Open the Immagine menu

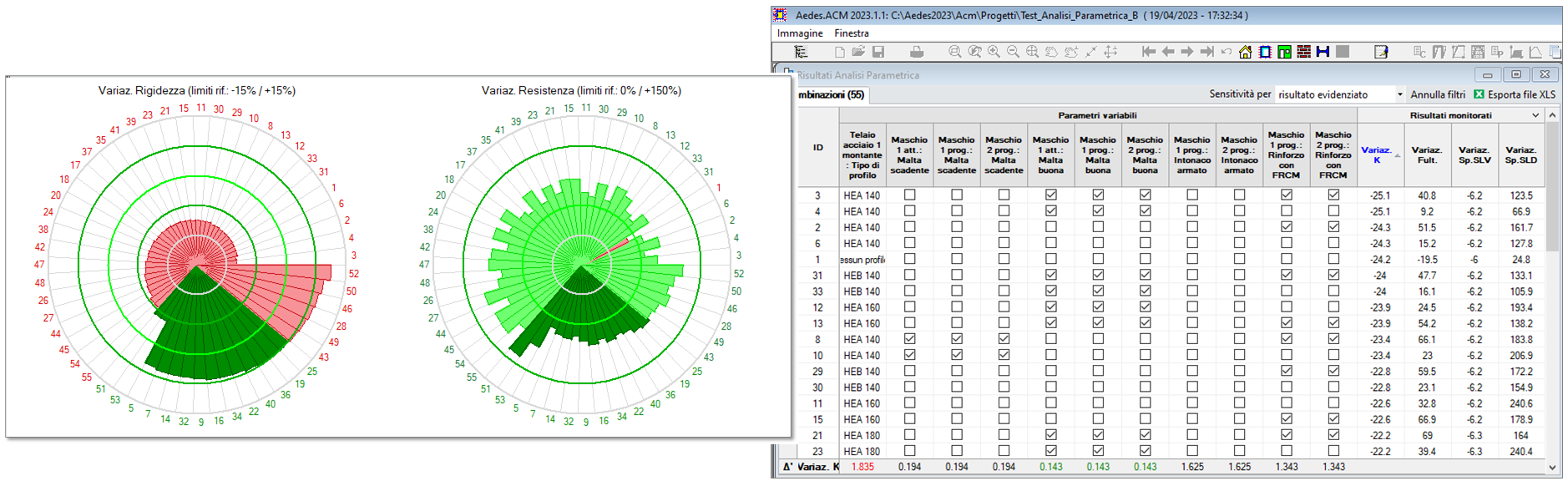[800, 33]
